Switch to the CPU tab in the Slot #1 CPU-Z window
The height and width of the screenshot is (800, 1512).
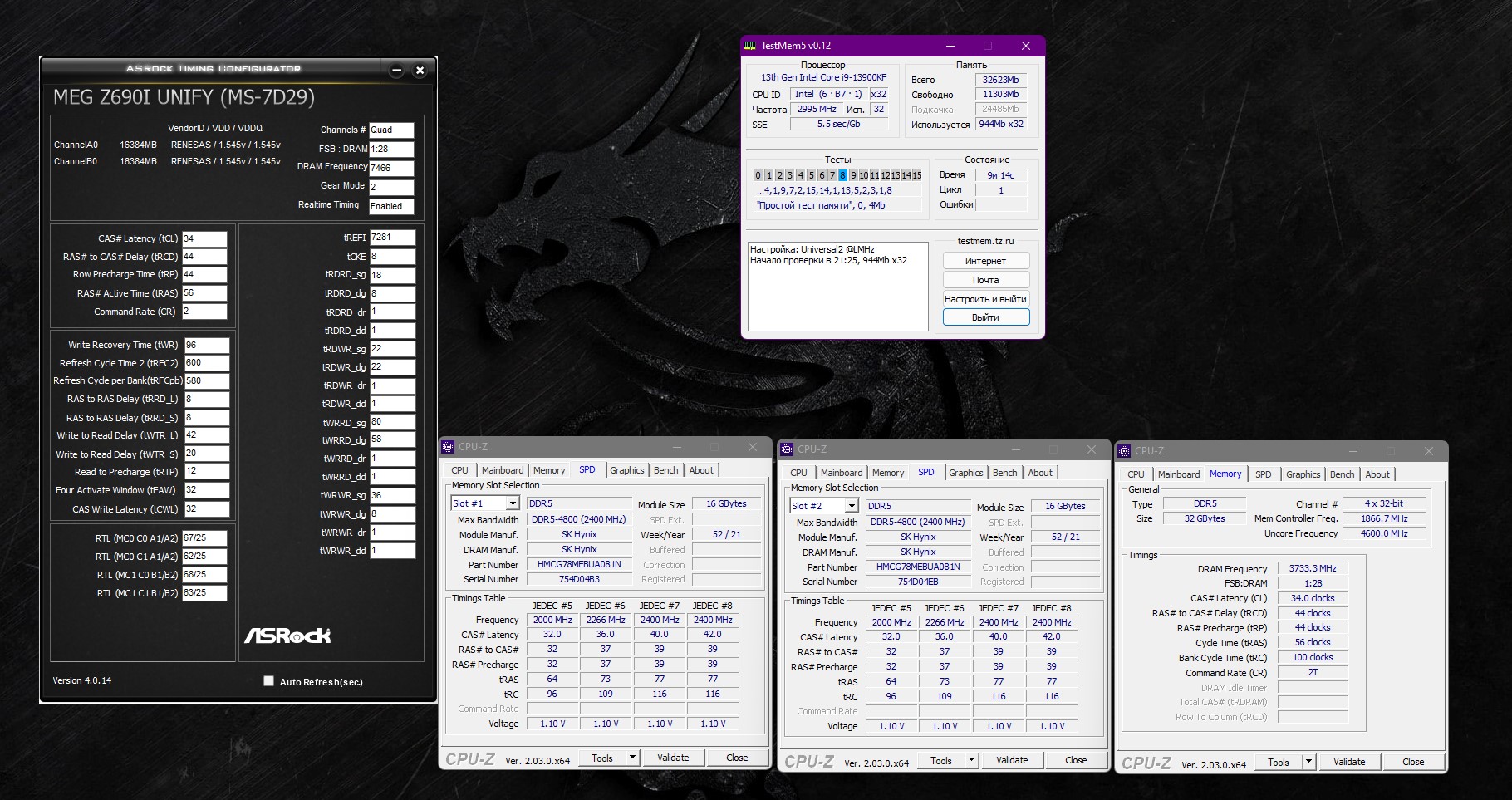pos(460,470)
